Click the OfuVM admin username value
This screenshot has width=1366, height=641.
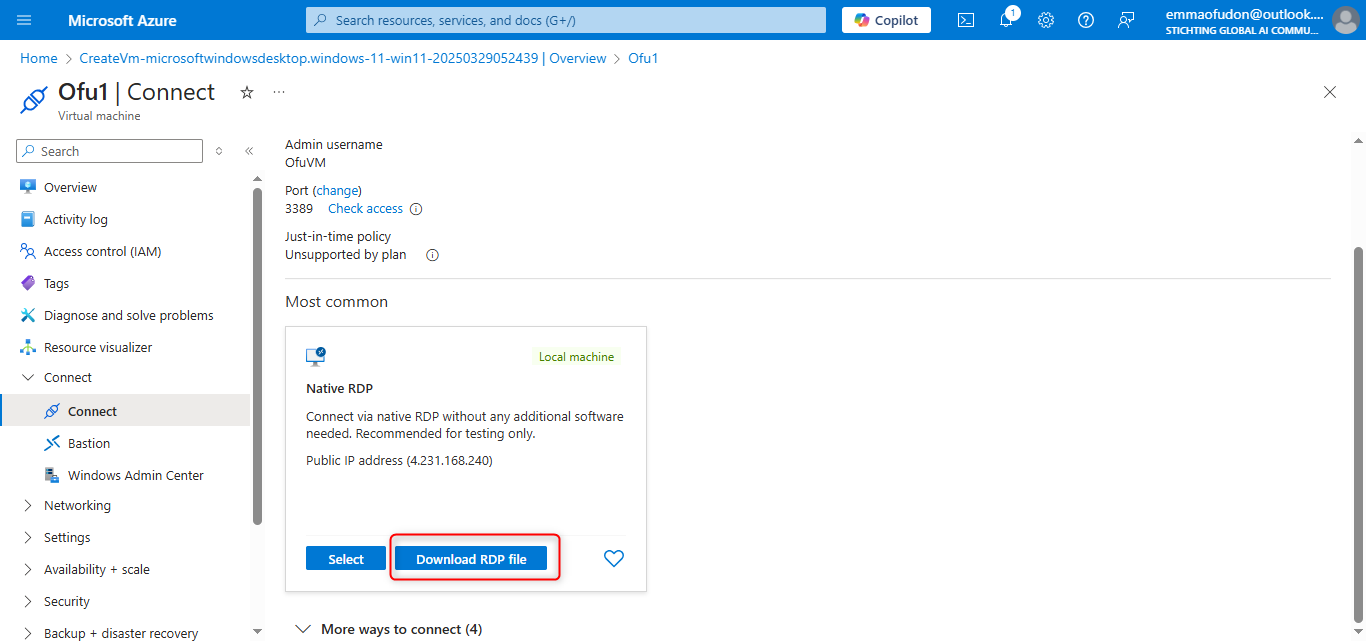(x=305, y=163)
